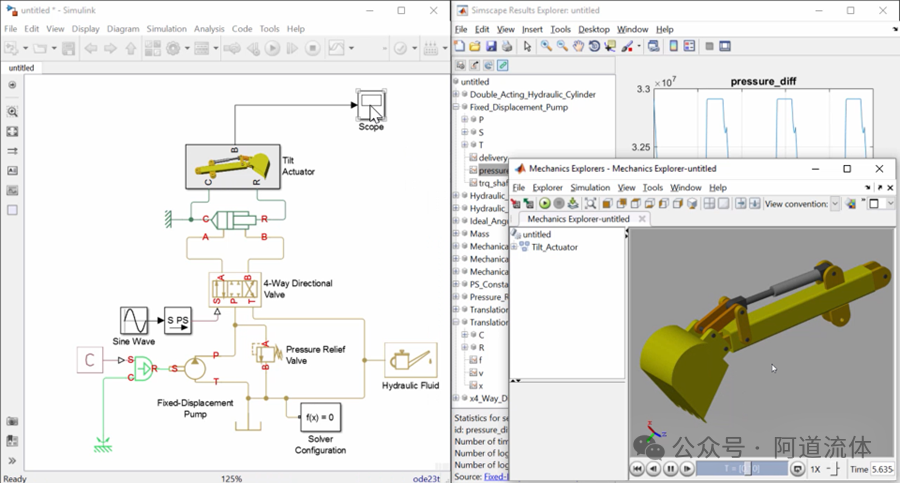Open Model Configuration Parameters gear icon
Screen dimensions: 900x483
173,48
